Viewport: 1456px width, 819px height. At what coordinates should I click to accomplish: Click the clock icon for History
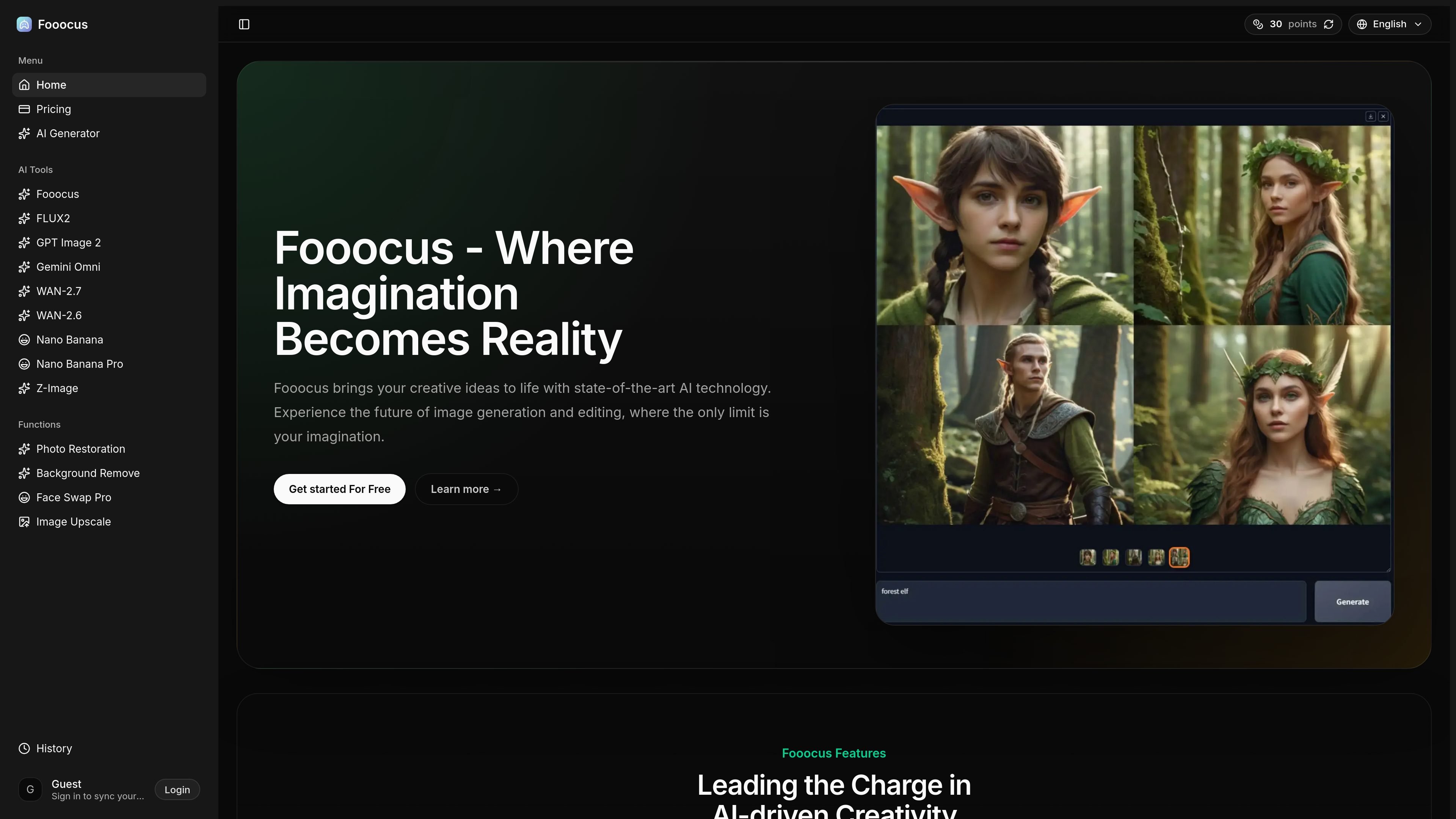pyautogui.click(x=24, y=748)
